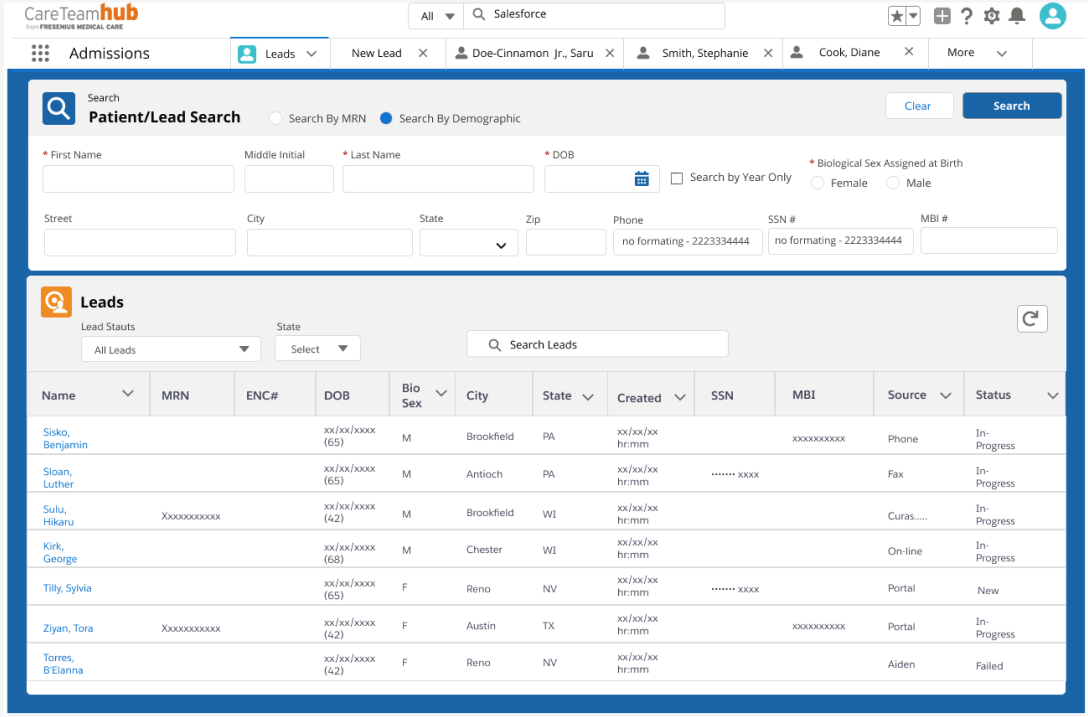Open the New Lead tab

click(x=376, y=53)
